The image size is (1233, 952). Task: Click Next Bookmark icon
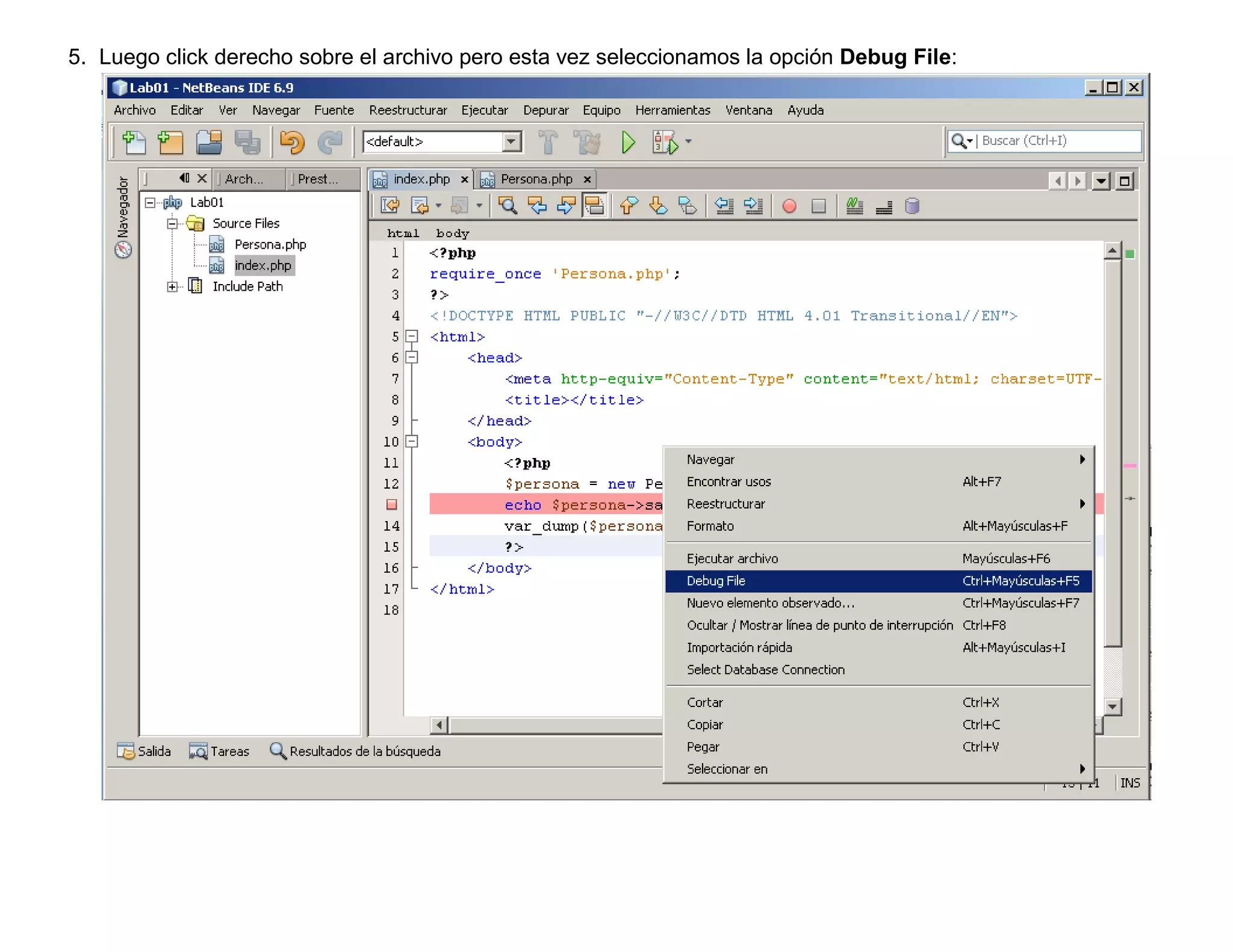coord(658,206)
